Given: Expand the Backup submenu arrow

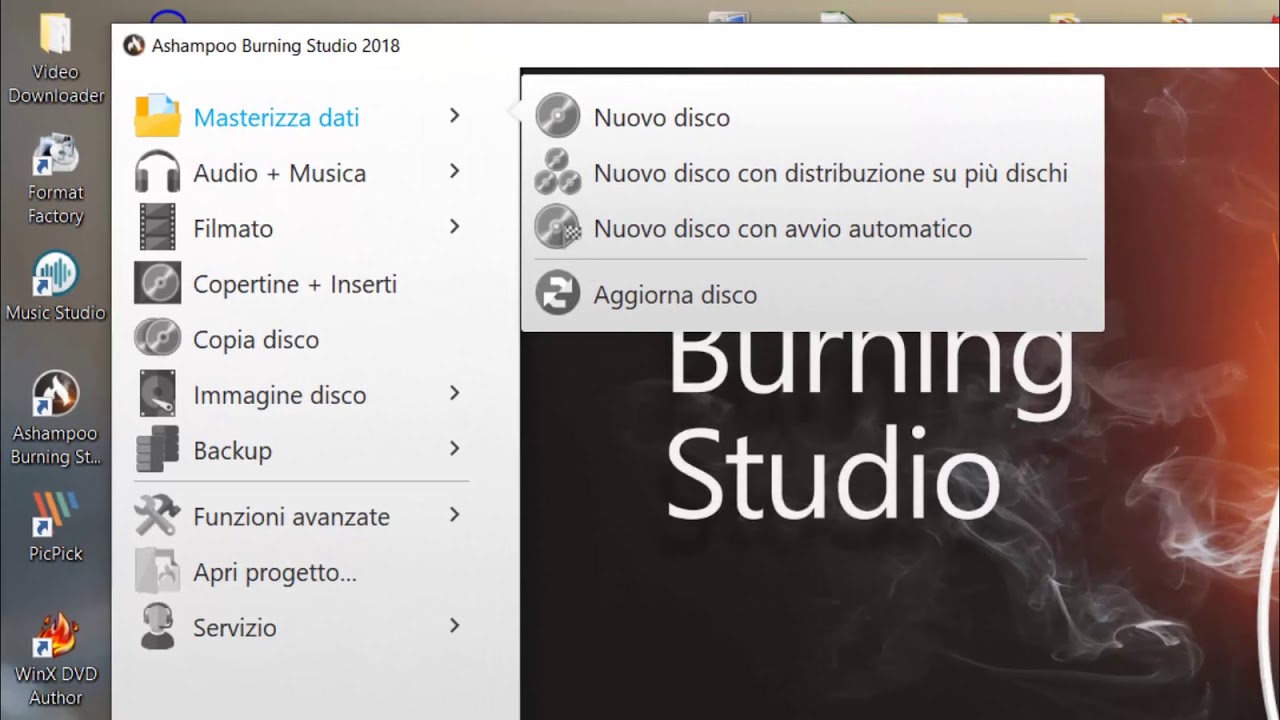Looking at the screenshot, I should pyautogui.click(x=454, y=449).
